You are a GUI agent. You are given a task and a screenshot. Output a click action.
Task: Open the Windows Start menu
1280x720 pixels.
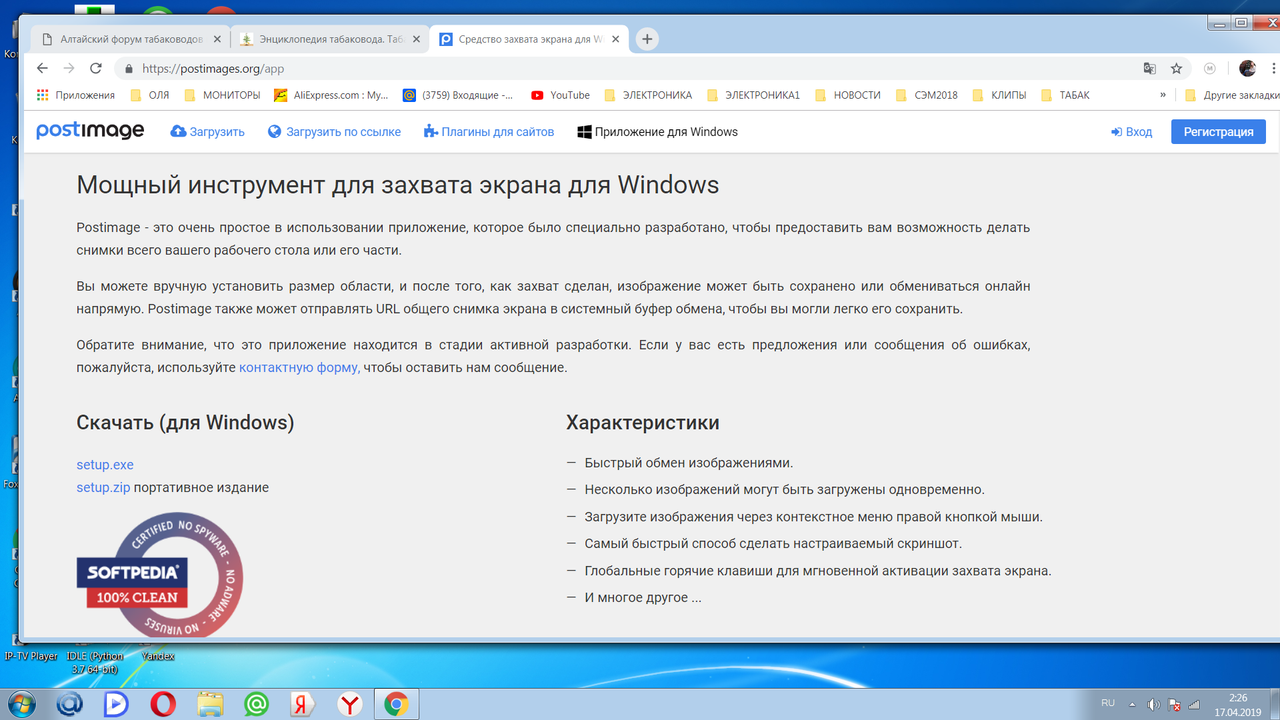[x=20, y=704]
